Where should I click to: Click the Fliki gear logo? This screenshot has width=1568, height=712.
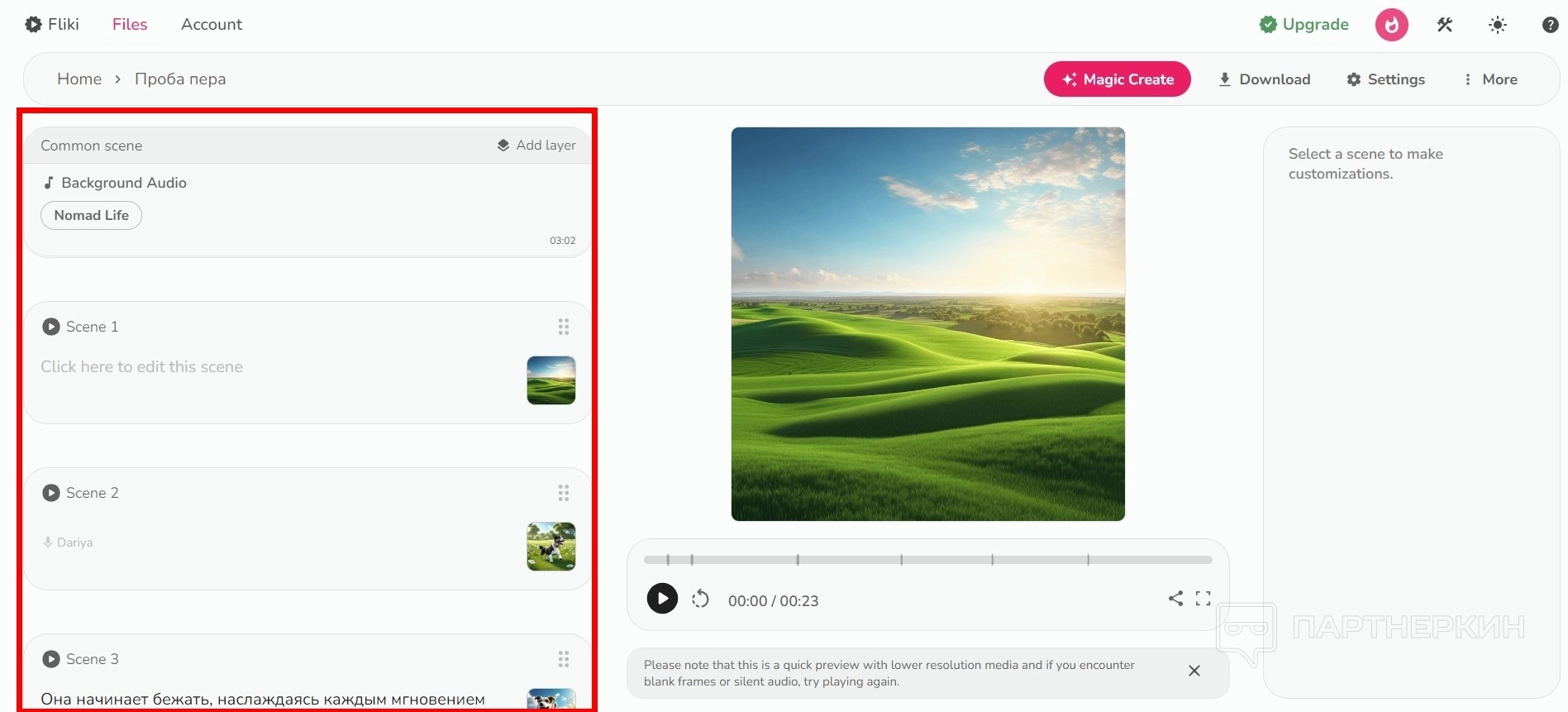click(x=33, y=25)
